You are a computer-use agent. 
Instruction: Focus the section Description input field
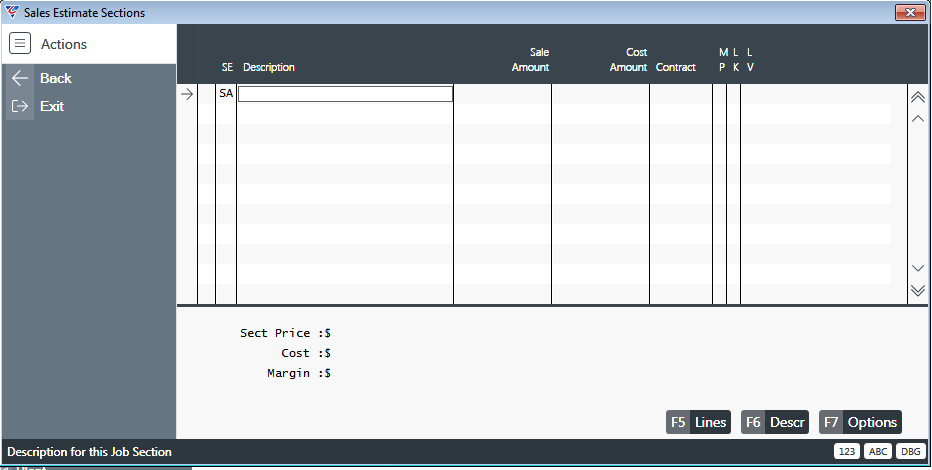click(345, 94)
